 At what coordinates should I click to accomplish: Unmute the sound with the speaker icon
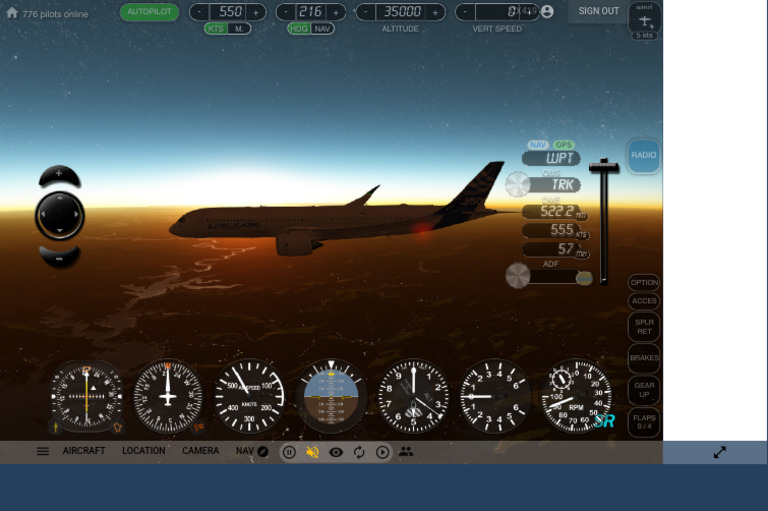[x=312, y=452]
